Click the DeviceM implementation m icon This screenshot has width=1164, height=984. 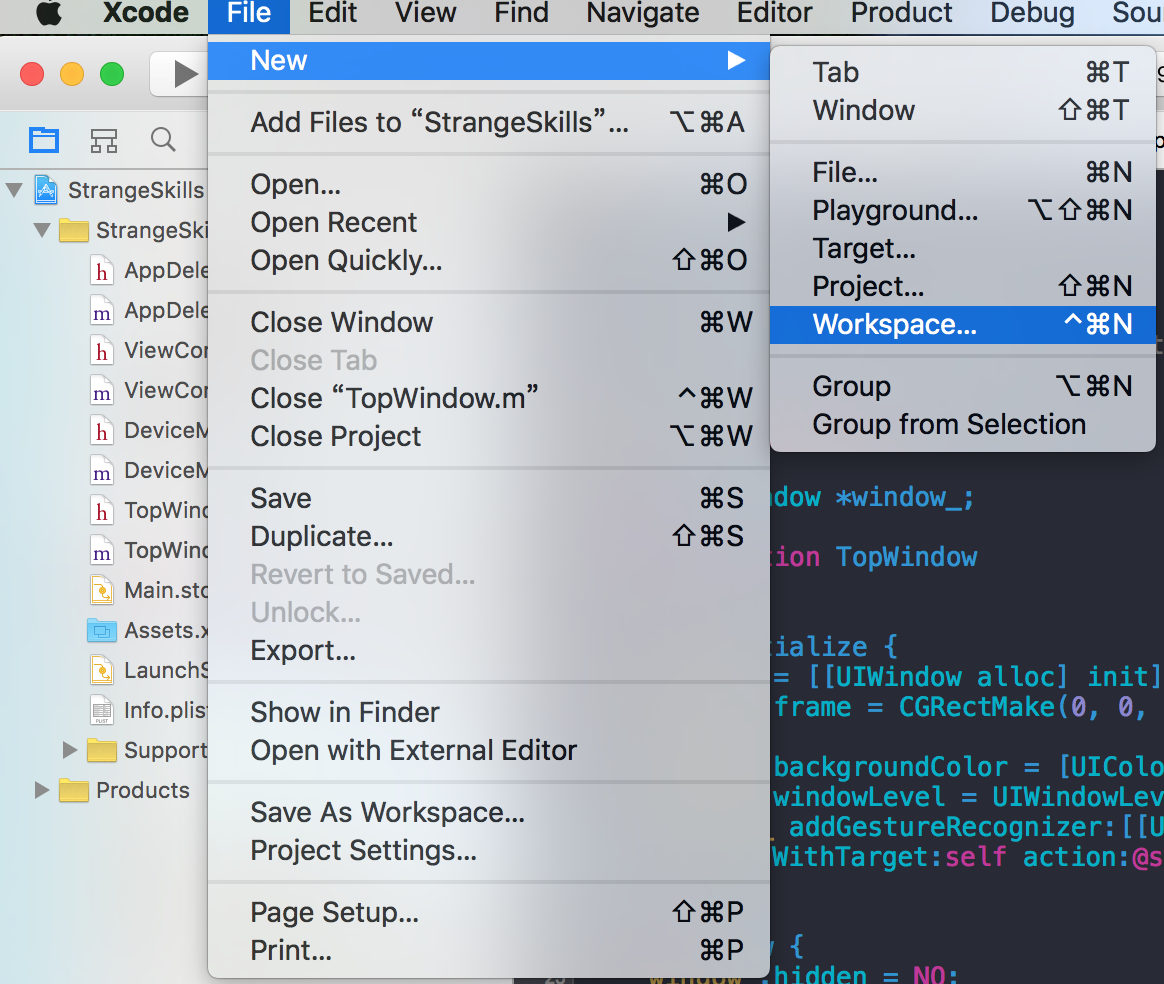click(x=102, y=470)
